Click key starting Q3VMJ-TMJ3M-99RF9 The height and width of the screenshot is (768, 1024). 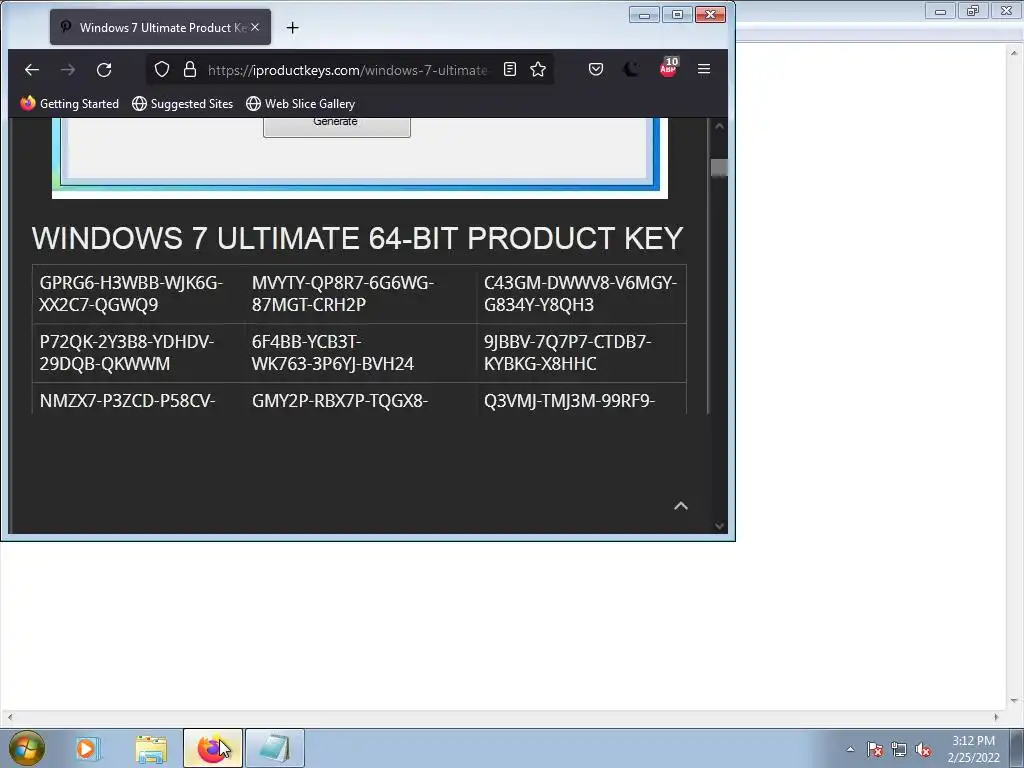tap(569, 400)
